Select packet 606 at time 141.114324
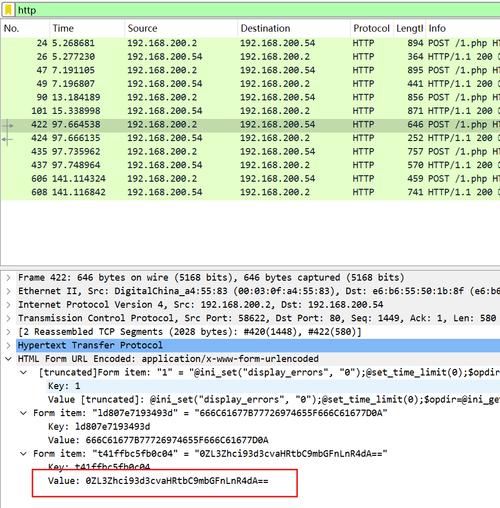The width and height of the screenshot is (500, 508). (x=250, y=179)
